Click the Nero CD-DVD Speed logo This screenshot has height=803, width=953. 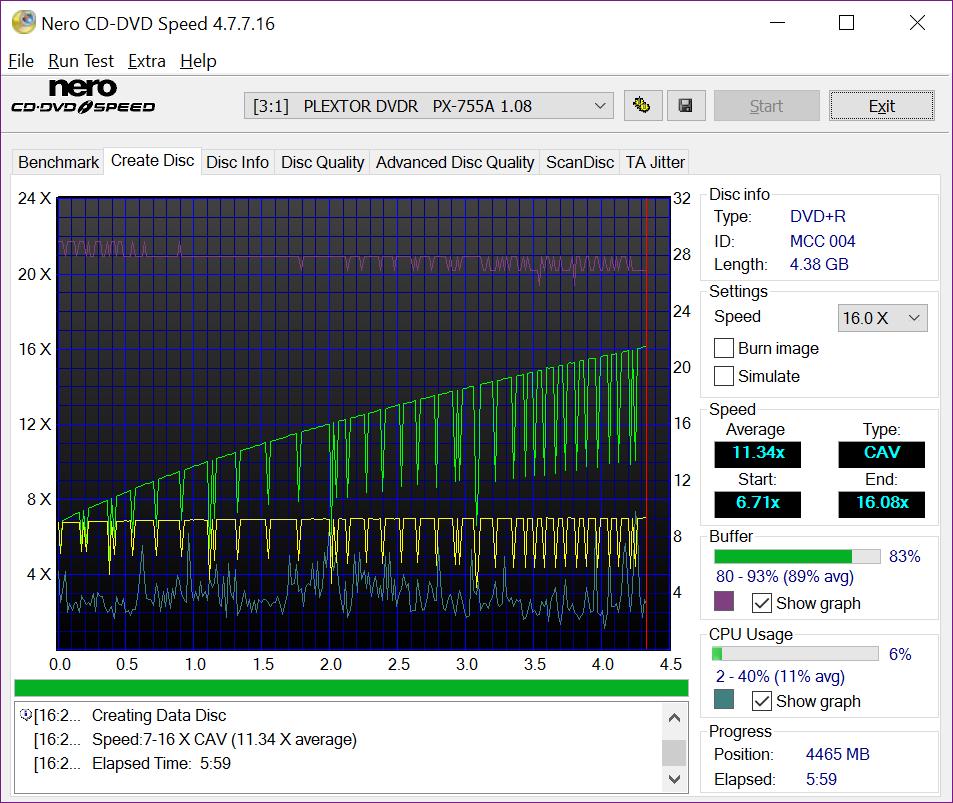[82, 97]
